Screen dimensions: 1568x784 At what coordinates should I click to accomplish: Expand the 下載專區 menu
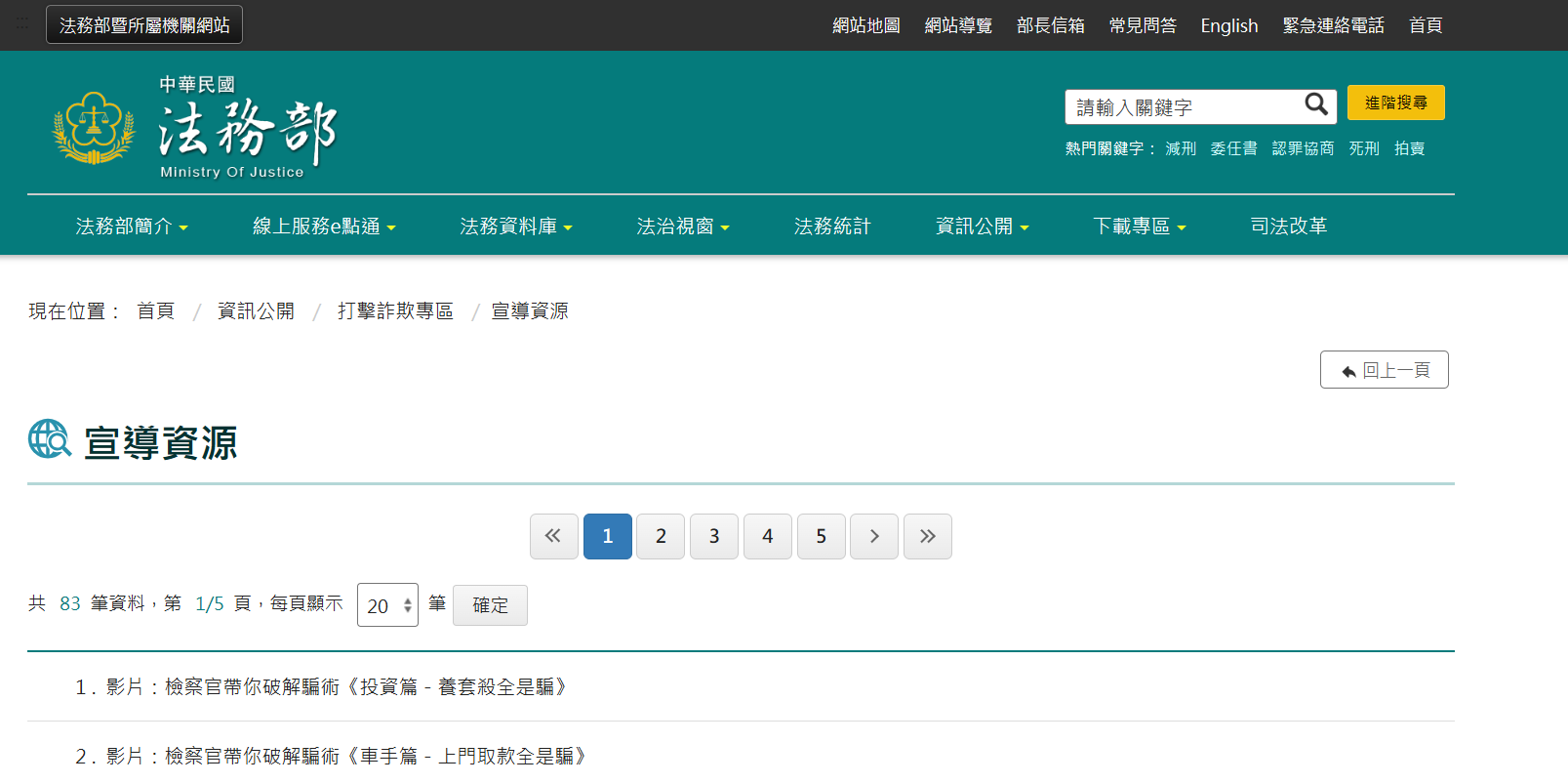pos(1140,227)
